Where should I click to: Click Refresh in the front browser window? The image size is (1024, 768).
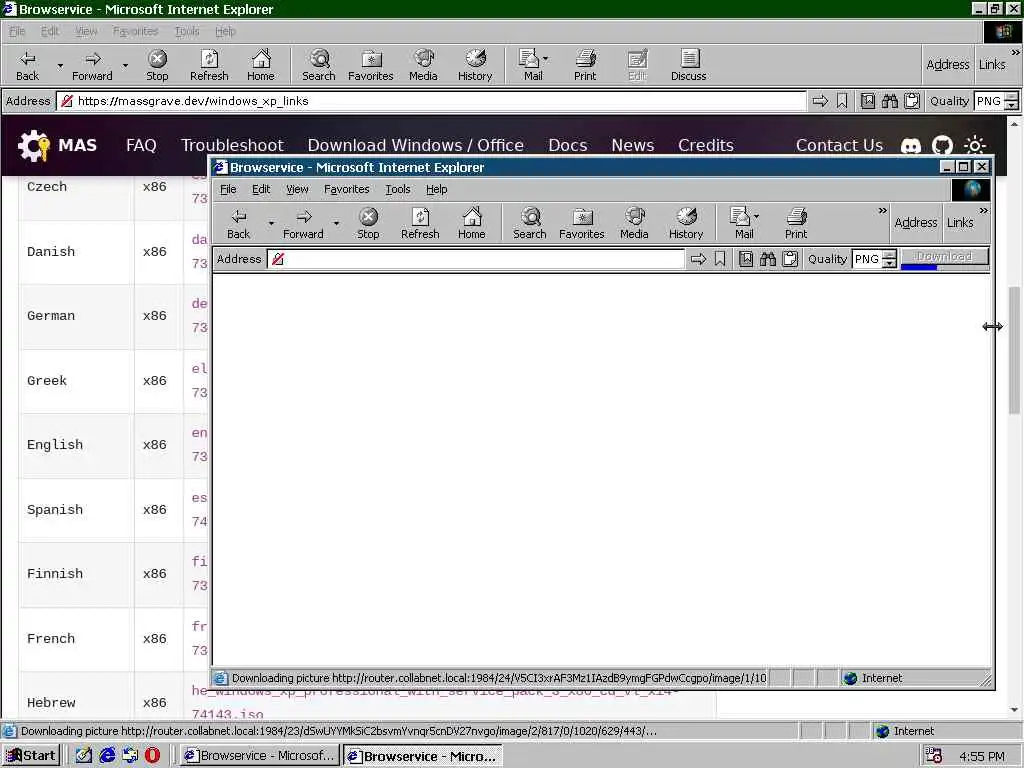pos(420,223)
